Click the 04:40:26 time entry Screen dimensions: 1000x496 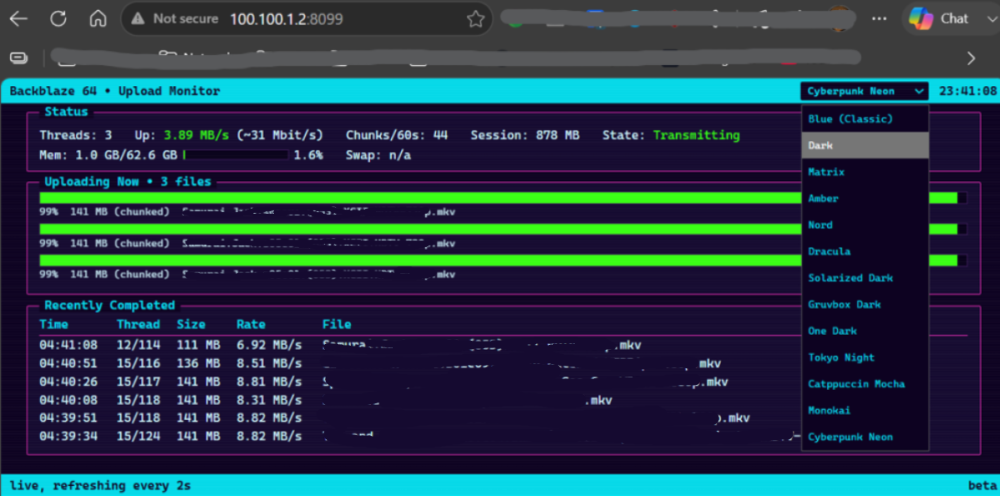[x=69, y=382]
